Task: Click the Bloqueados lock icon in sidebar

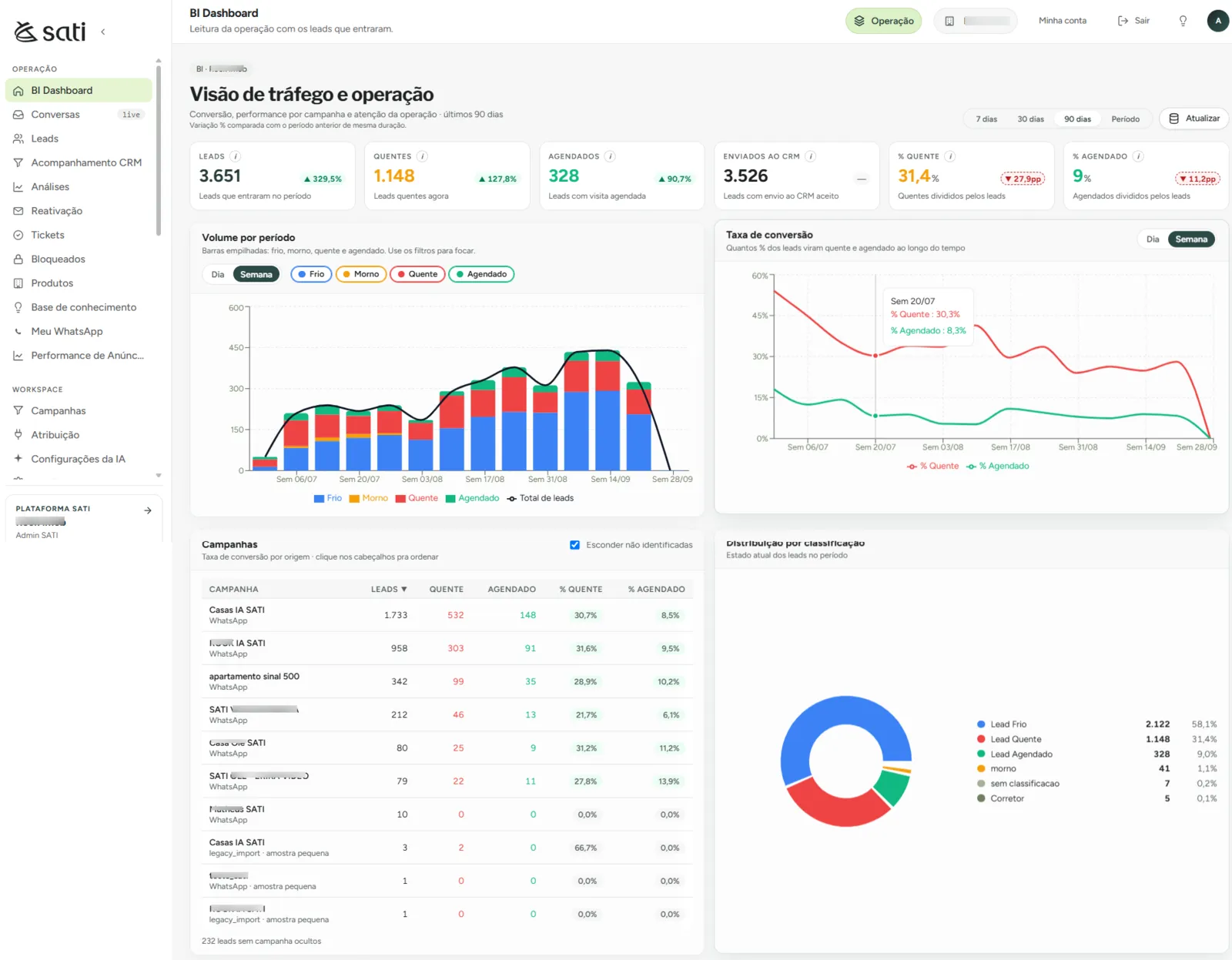Action: click(x=18, y=259)
